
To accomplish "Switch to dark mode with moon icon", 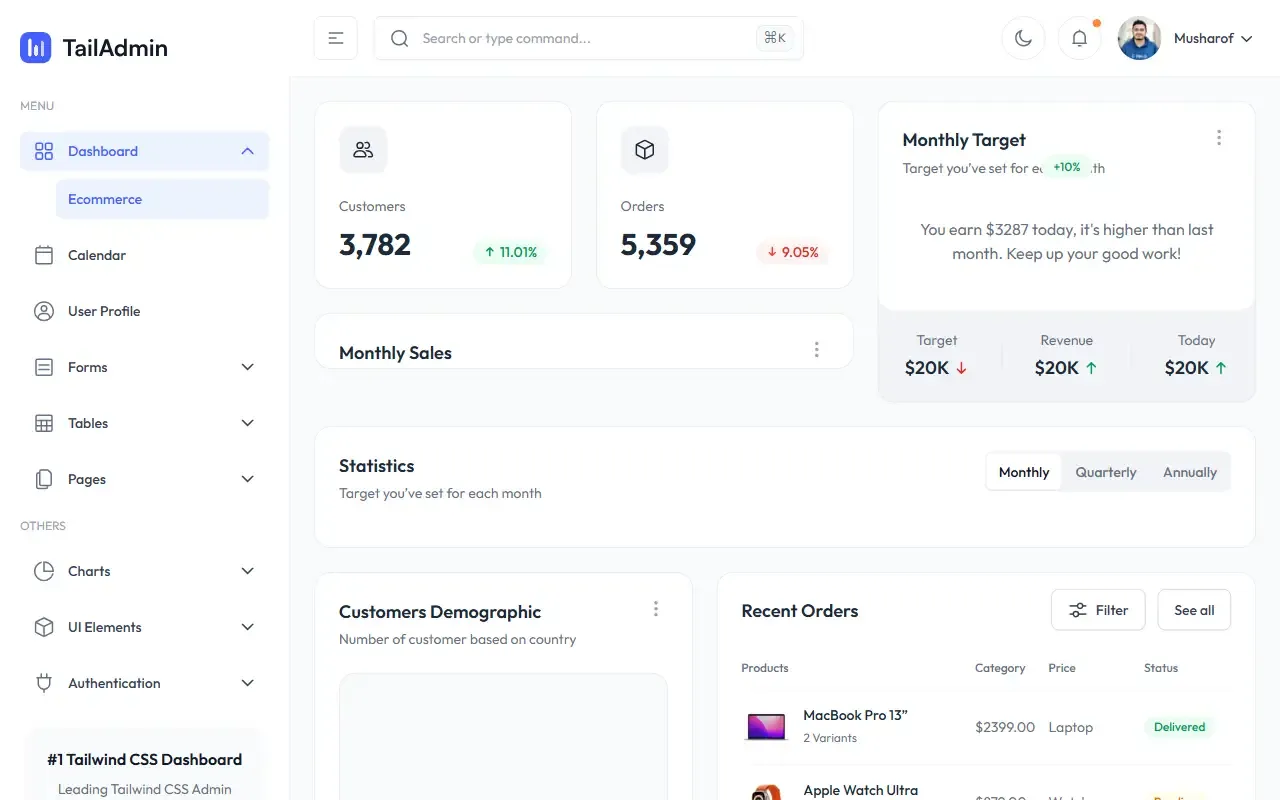I will [1023, 38].
